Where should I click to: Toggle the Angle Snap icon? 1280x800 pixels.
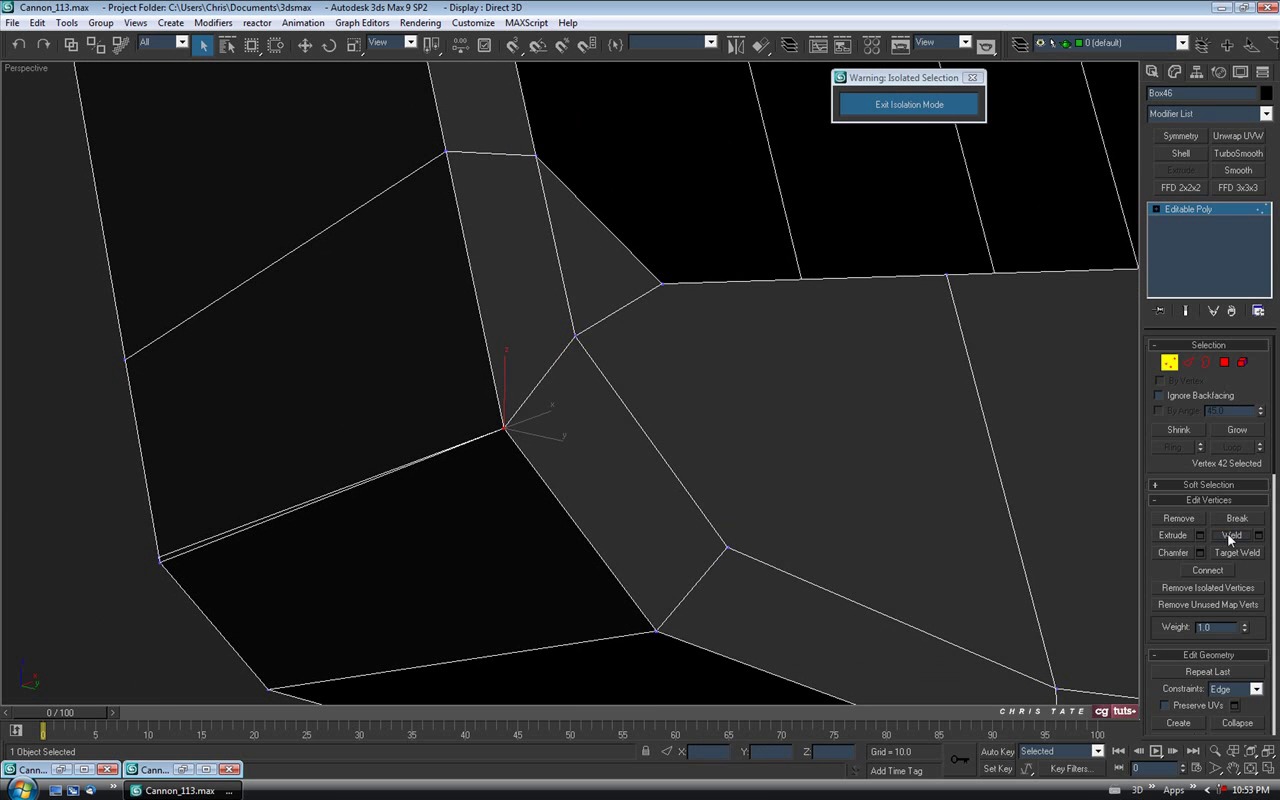[538, 45]
